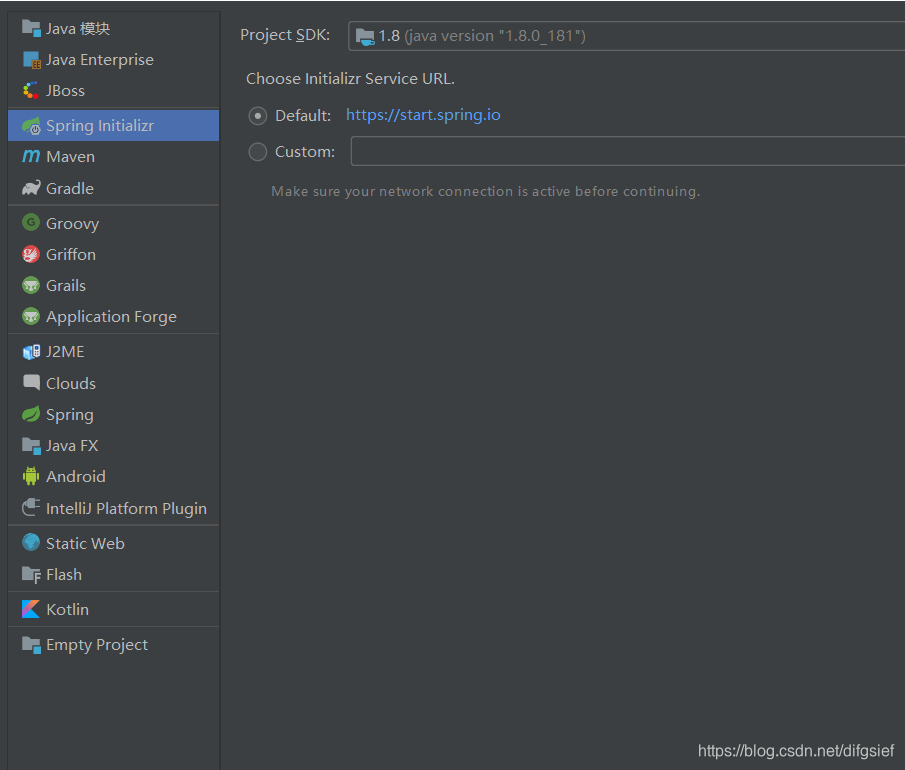Viewport: 905px width, 770px height.
Task: Pick Griffon from the project list
Action: click(114, 254)
